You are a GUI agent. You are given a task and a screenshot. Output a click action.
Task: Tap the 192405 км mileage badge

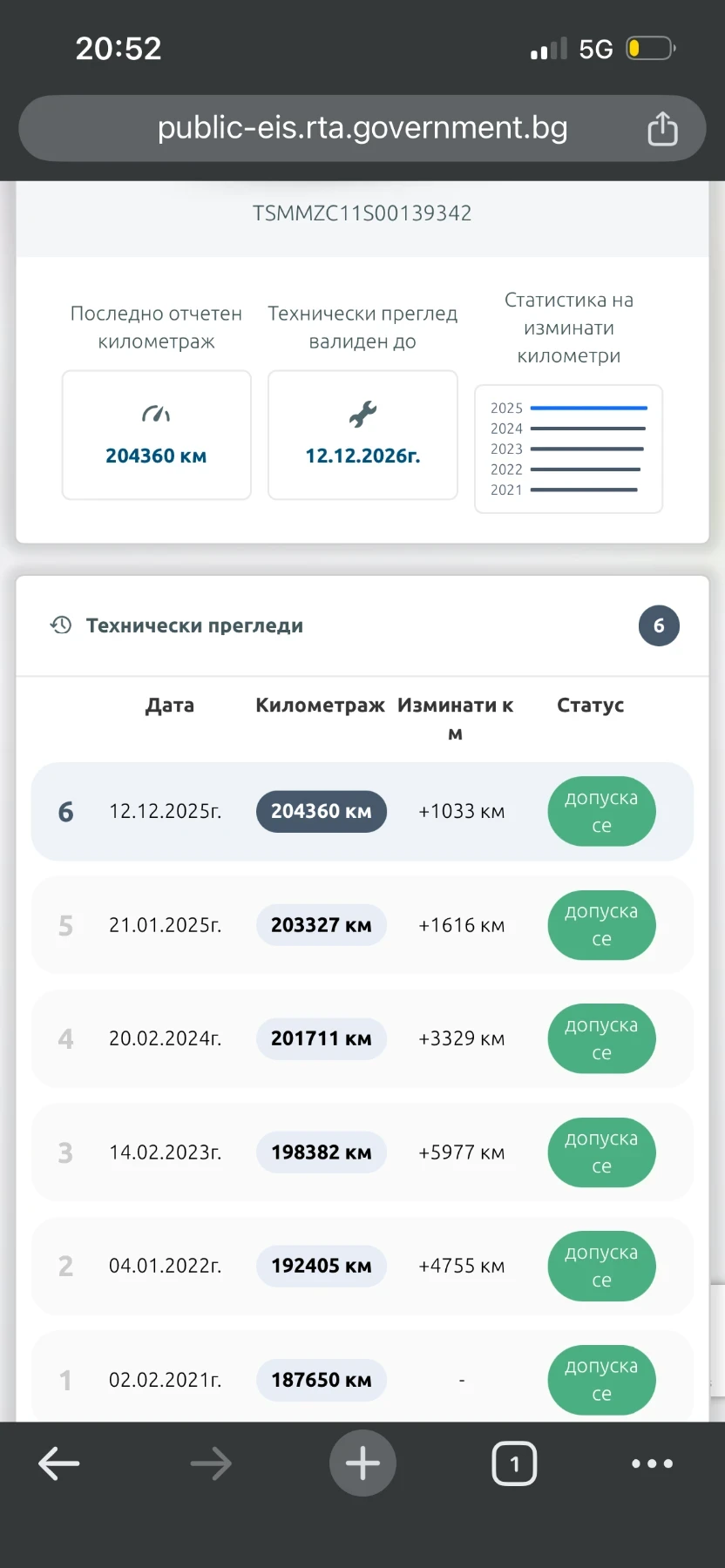(x=321, y=1266)
